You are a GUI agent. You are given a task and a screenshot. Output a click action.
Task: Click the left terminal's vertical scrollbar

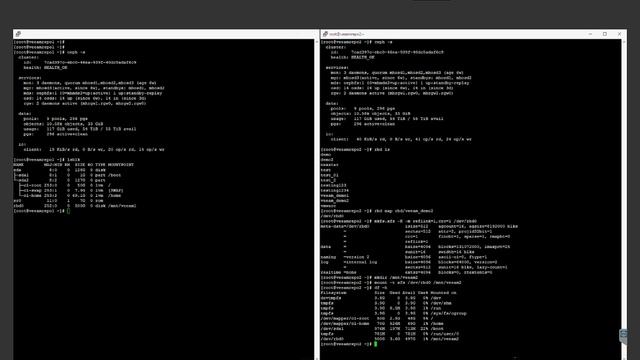[317, 199]
